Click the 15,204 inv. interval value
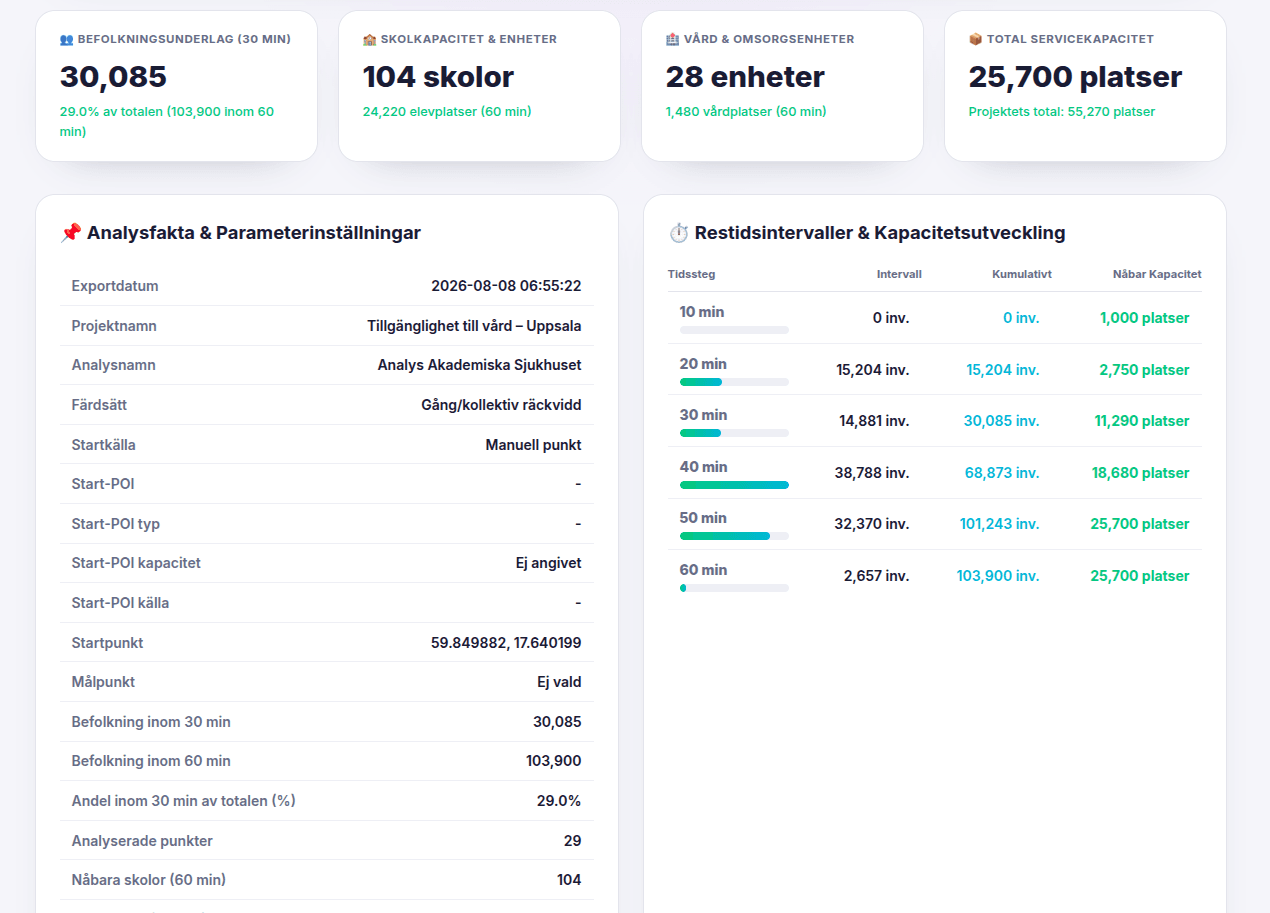This screenshot has height=913, width=1270. [x=872, y=370]
